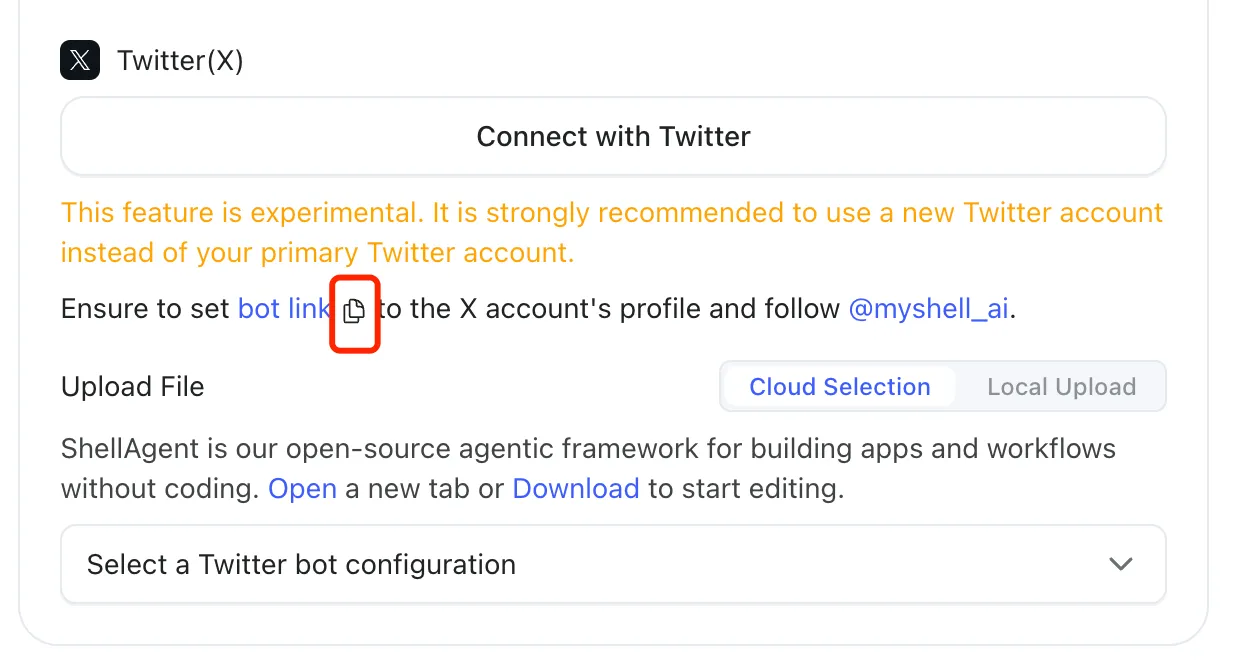Copy the bot link with copy icon
Viewport: 1236px width, 672px height.
354,311
